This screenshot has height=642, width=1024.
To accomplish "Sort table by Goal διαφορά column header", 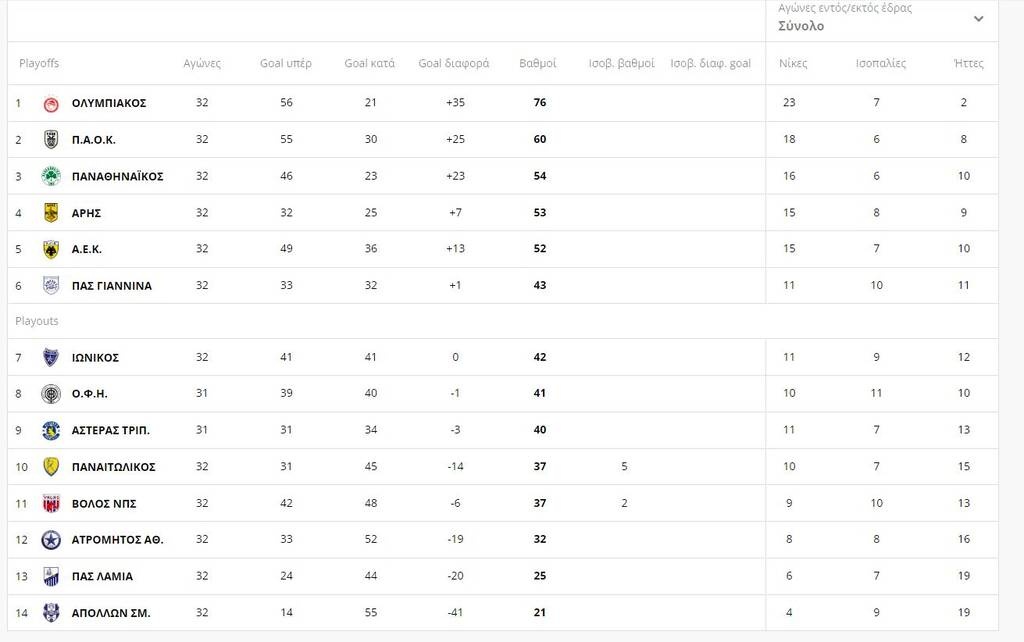I will [x=454, y=63].
